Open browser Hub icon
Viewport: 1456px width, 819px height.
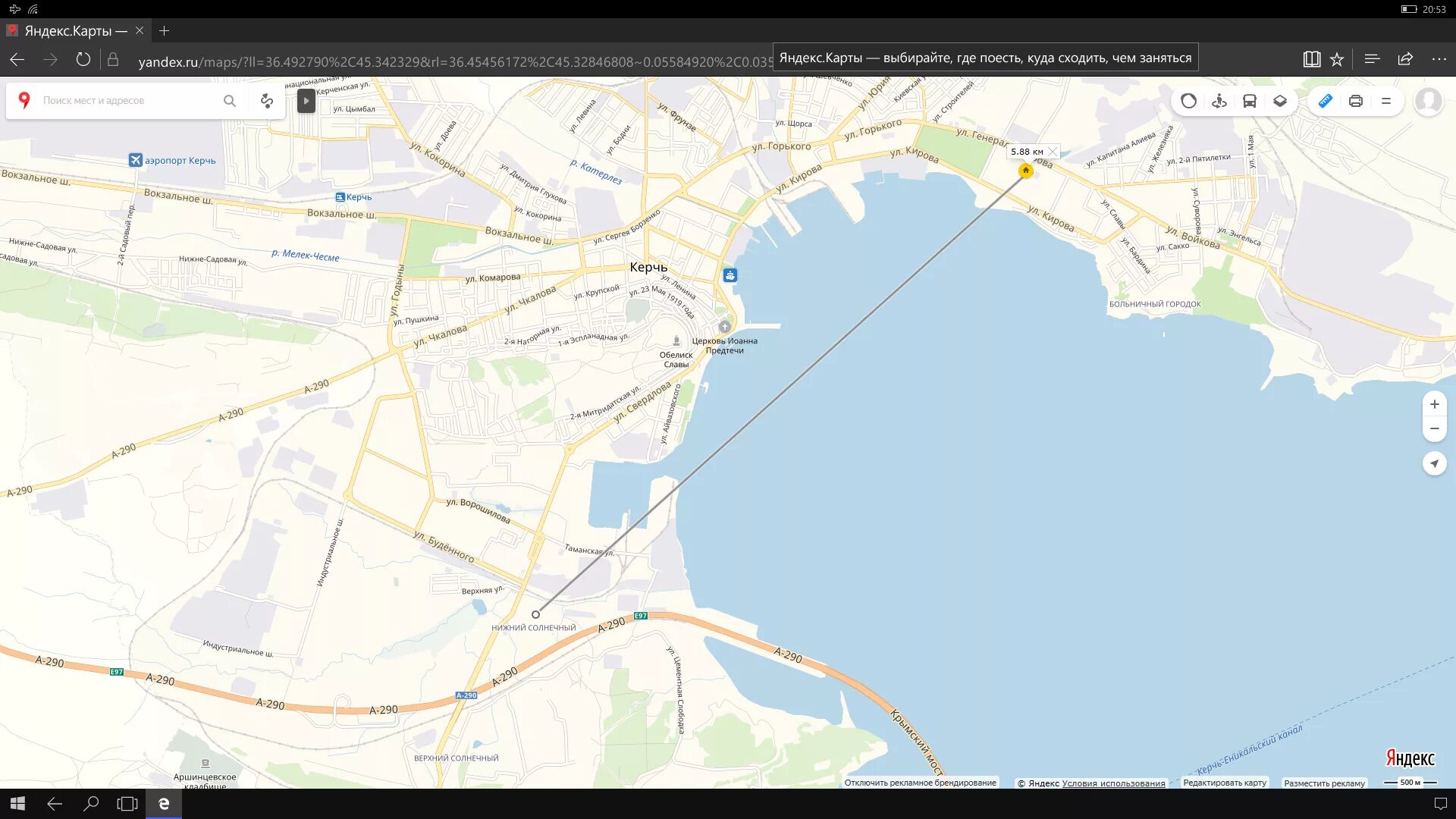point(1372,59)
